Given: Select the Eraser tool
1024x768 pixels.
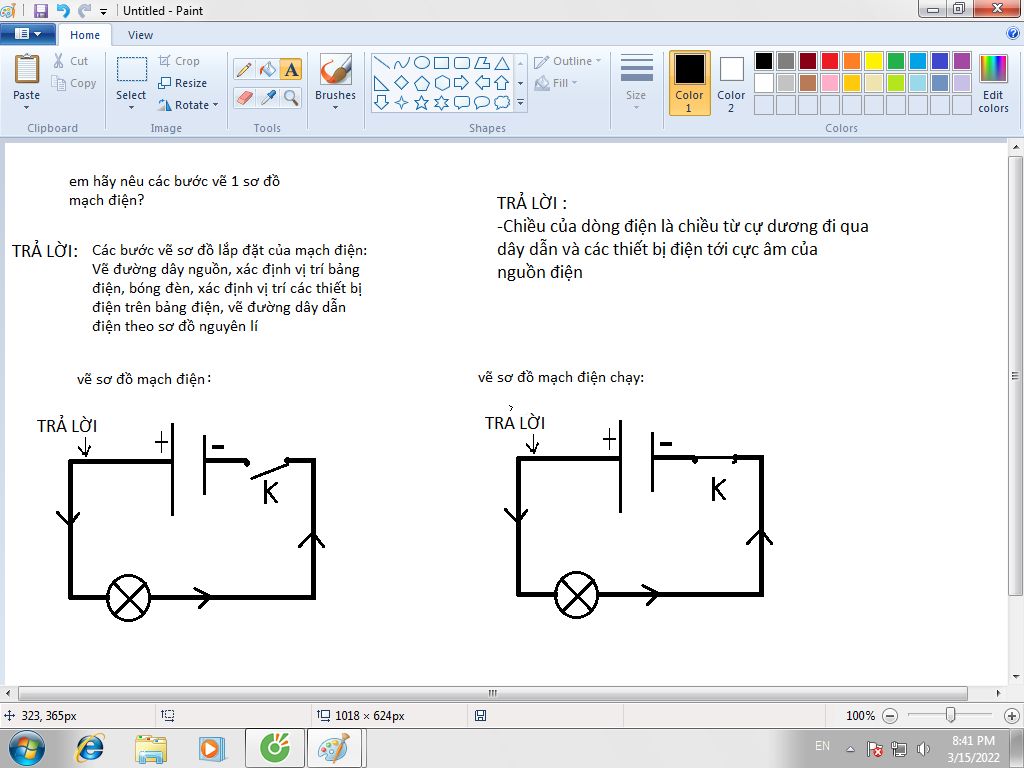Looking at the screenshot, I should [244, 98].
